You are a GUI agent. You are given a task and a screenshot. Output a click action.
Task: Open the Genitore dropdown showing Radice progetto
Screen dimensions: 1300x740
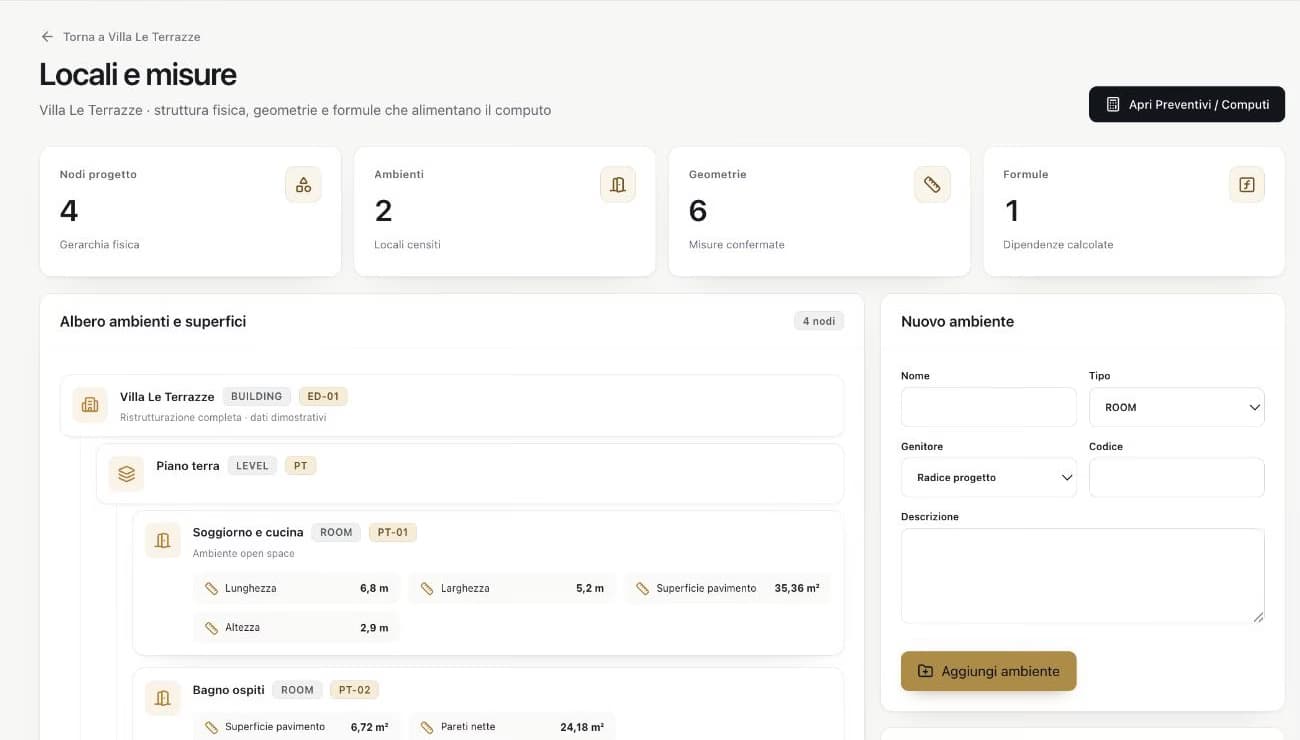click(989, 478)
